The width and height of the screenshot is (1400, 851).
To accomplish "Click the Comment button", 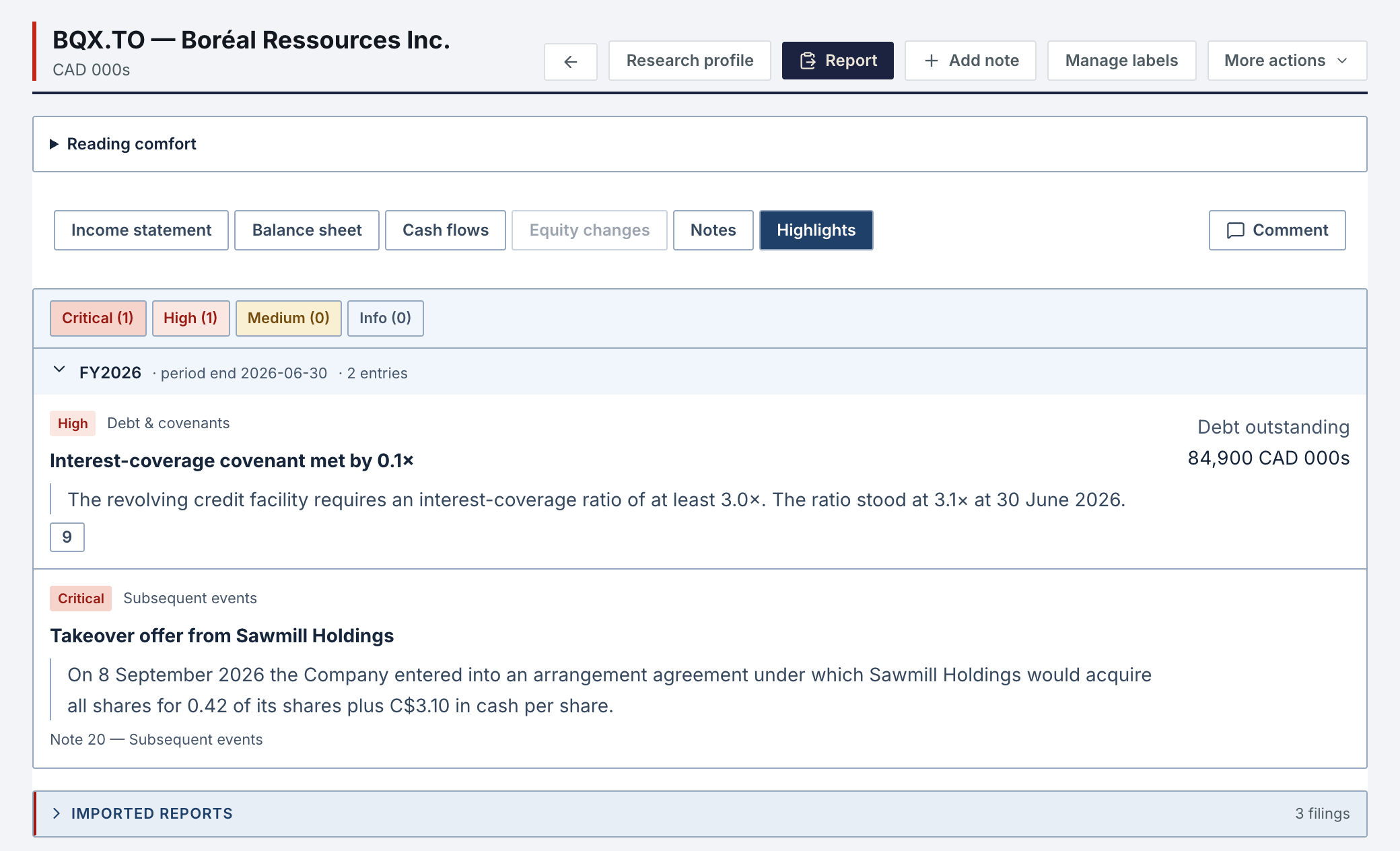I will point(1277,230).
